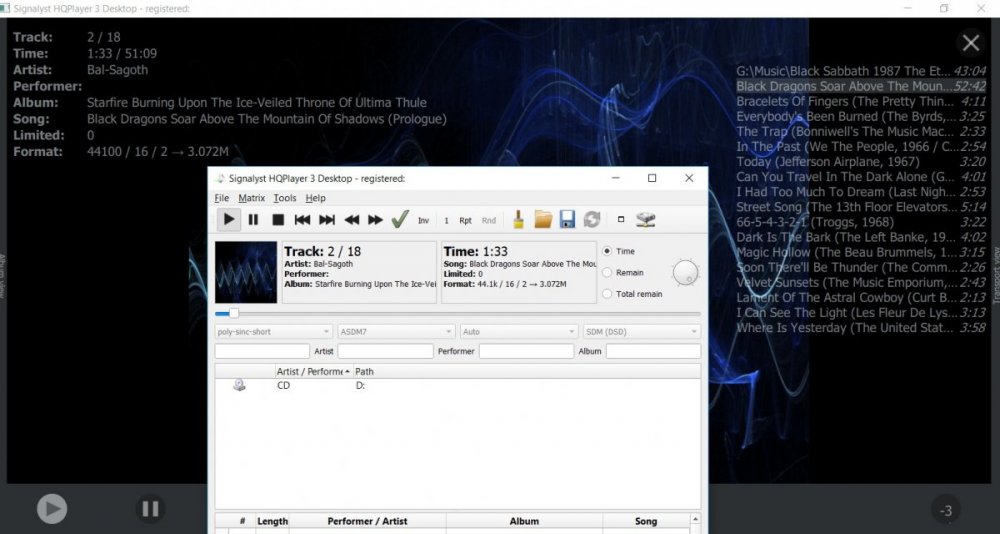Select 'Where Is Yesterday' playlist entry
Viewport: 1000px width, 534px height.
861,328
